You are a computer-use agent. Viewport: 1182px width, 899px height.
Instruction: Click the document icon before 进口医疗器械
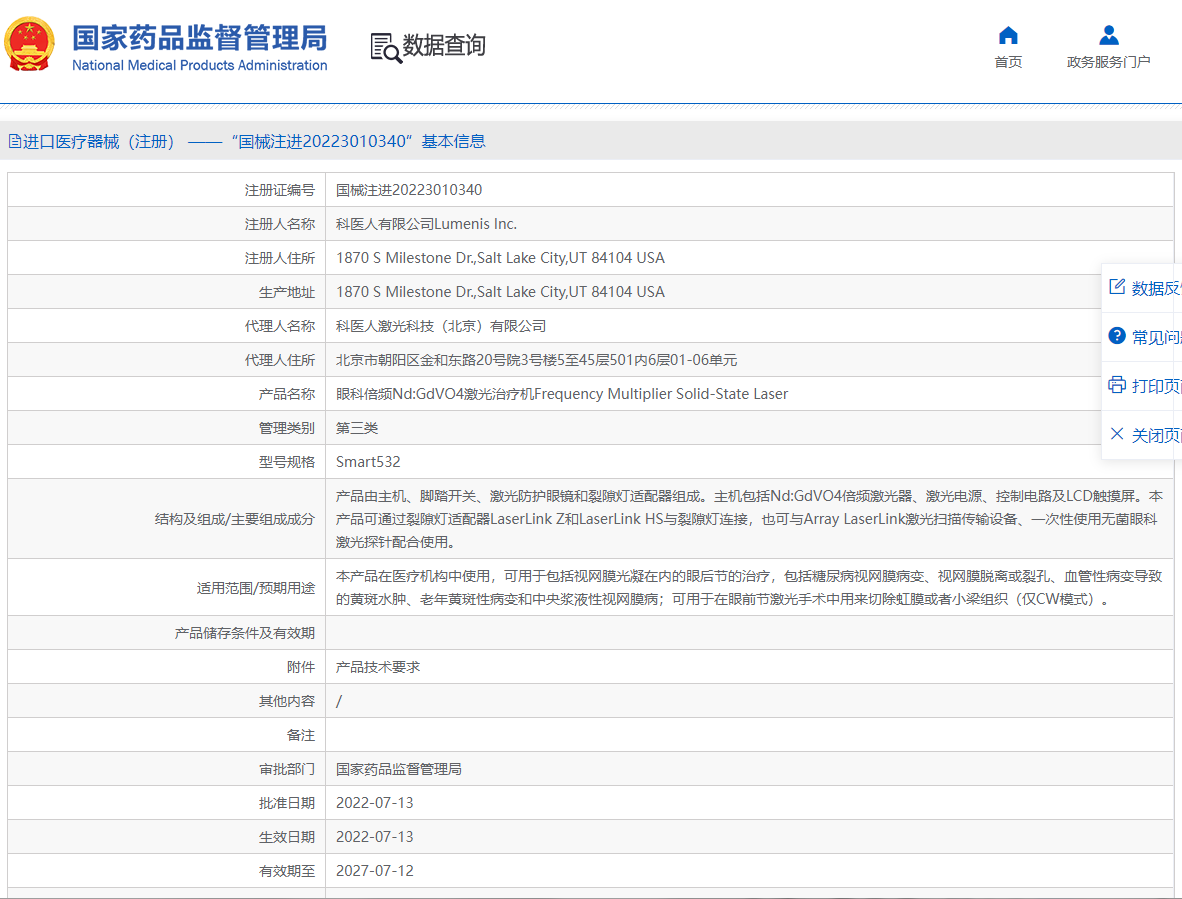[x=14, y=141]
